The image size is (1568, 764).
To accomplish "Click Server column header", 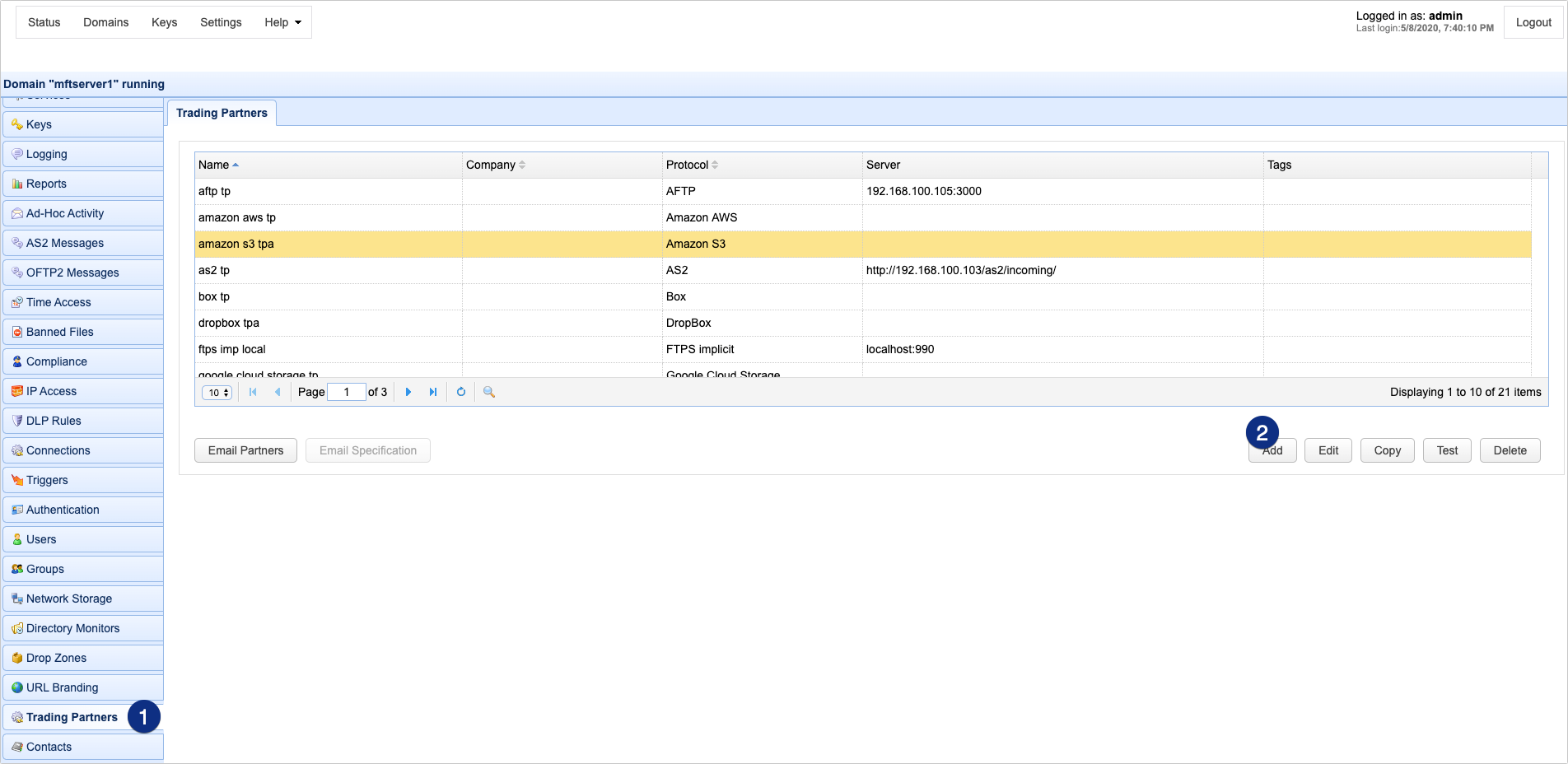I will click(x=1063, y=165).
